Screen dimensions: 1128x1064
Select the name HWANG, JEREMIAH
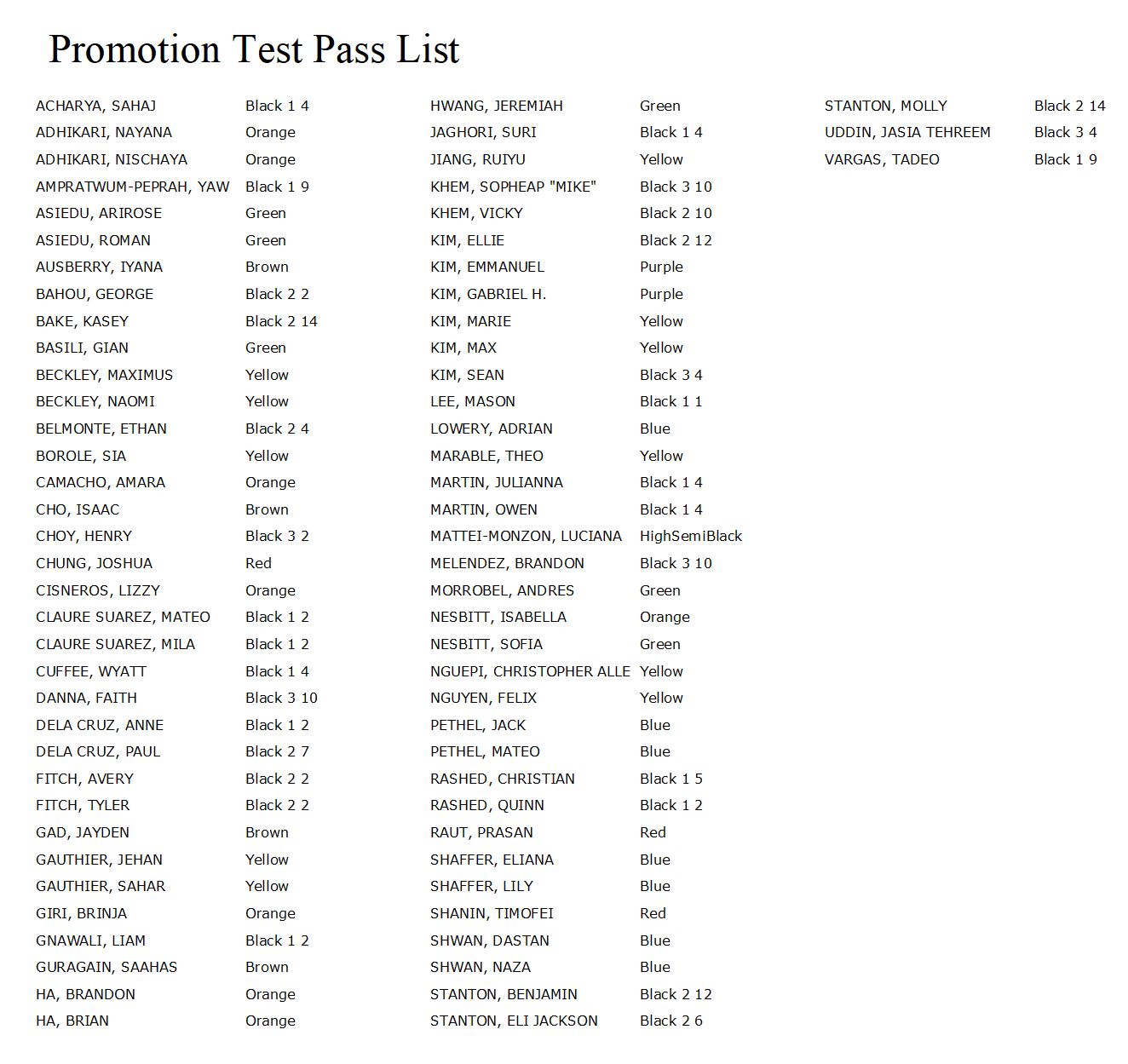click(497, 106)
